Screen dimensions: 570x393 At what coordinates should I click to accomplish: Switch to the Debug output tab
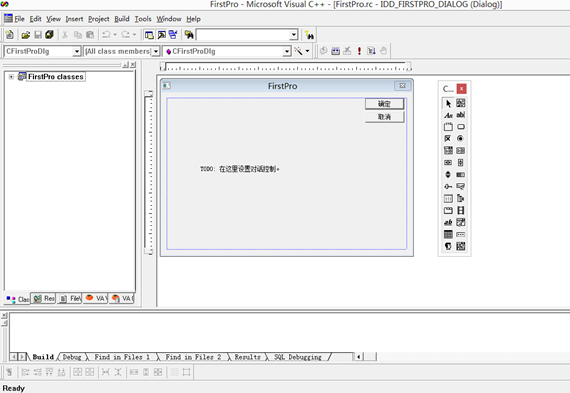[72, 357]
